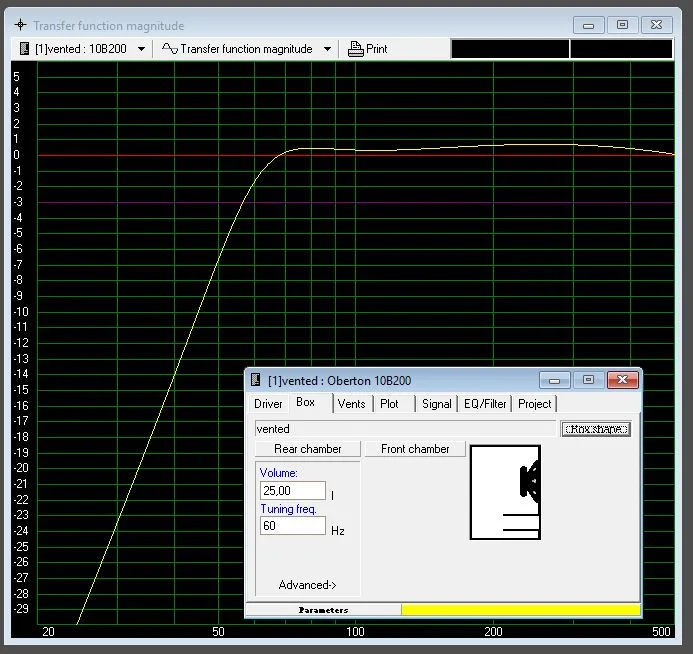Image resolution: width=693 pixels, height=654 pixels.
Task: Maximize the Oberton 10B200 dialog
Action: pyautogui.click(x=588, y=380)
